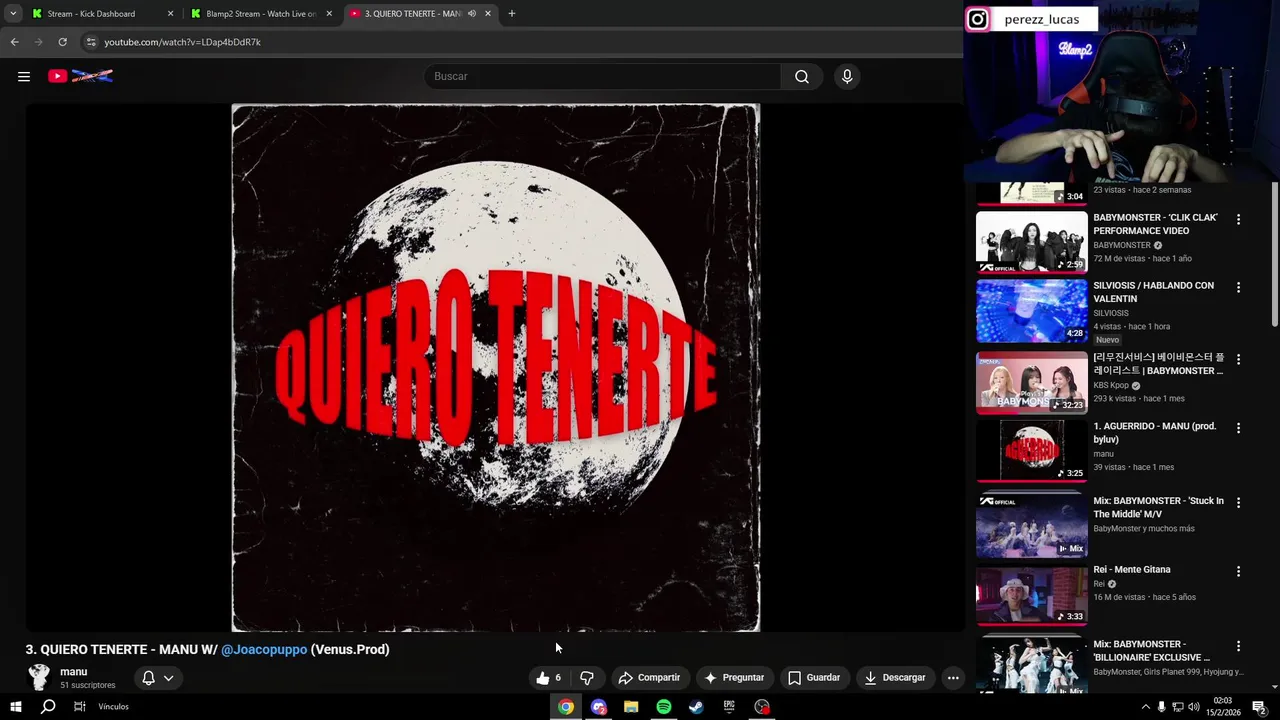Image resolution: width=1280 pixels, height=720 pixels.
Task: Open SILVIOSIS / HABLANDO CON VALENTIN title
Action: 1153,292
